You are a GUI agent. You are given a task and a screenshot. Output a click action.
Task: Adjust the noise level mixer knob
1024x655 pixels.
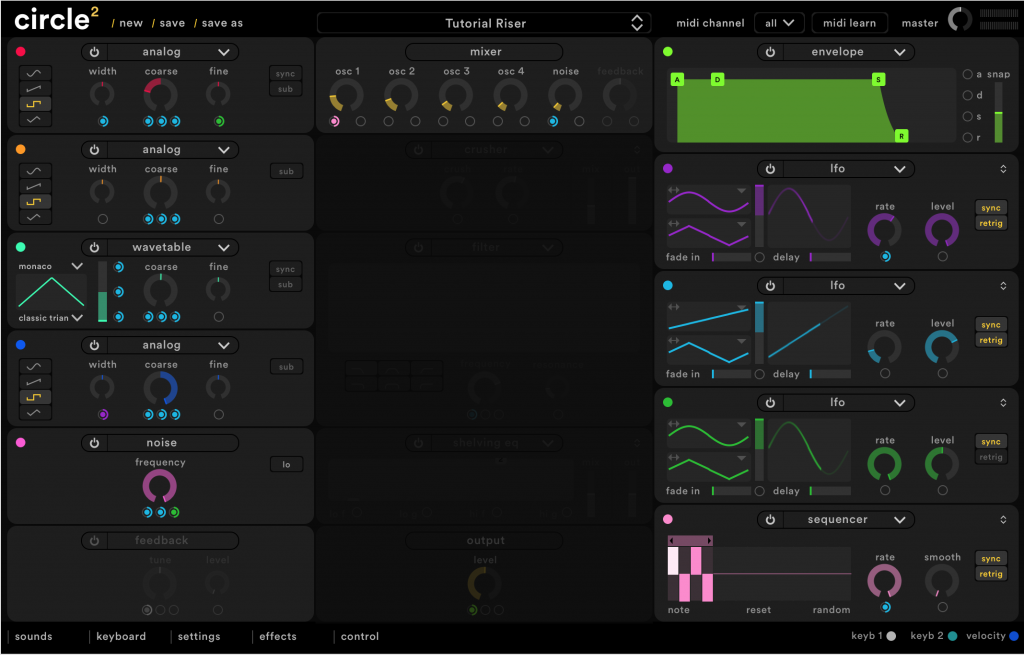[565, 95]
